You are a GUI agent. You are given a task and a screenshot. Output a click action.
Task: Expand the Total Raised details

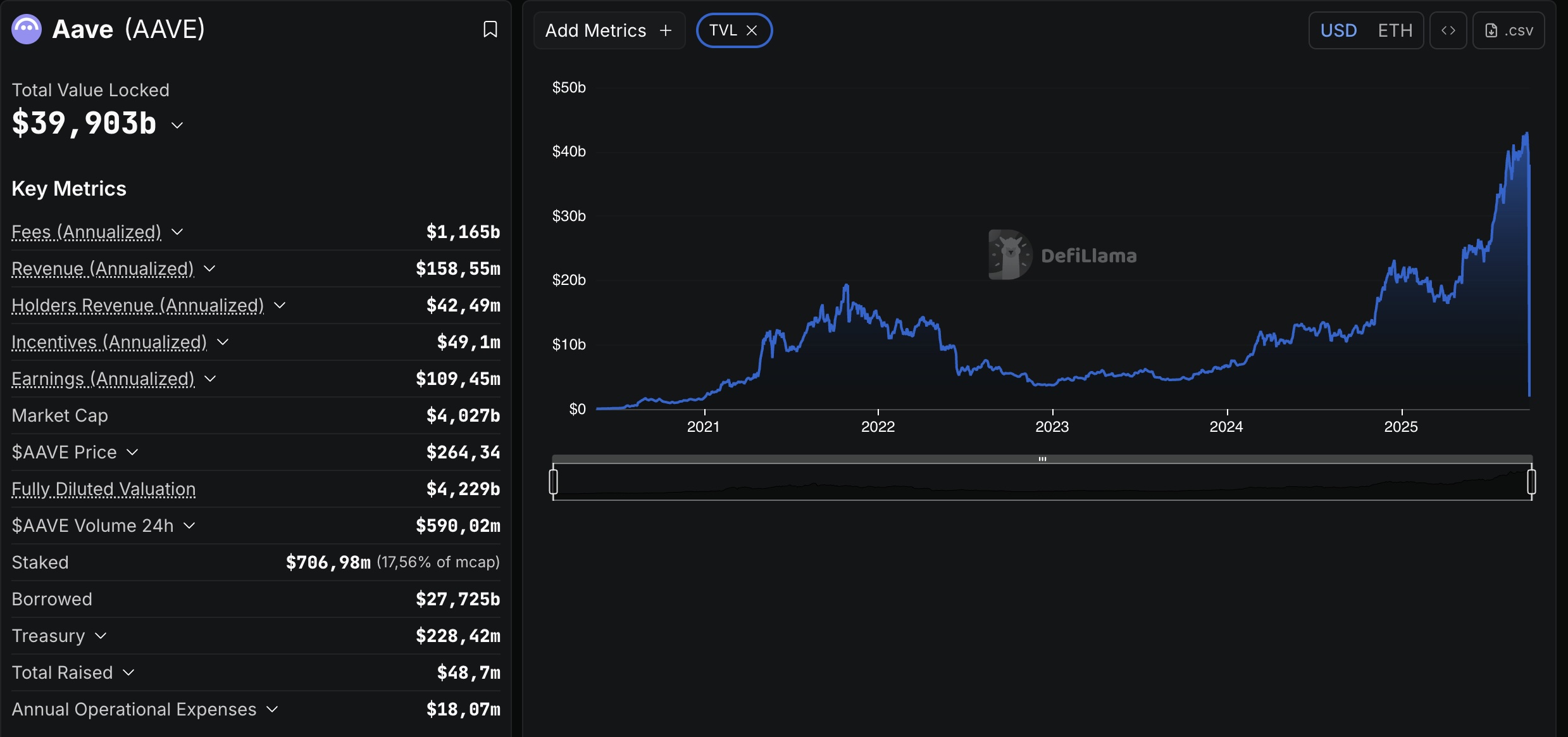pyautogui.click(x=129, y=672)
